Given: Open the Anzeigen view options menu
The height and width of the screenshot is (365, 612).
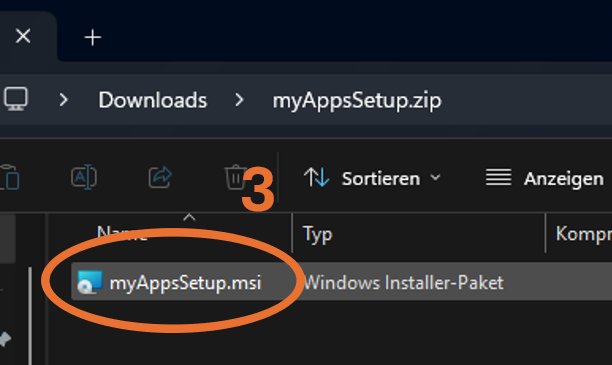Looking at the screenshot, I should [x=544, y=178].
